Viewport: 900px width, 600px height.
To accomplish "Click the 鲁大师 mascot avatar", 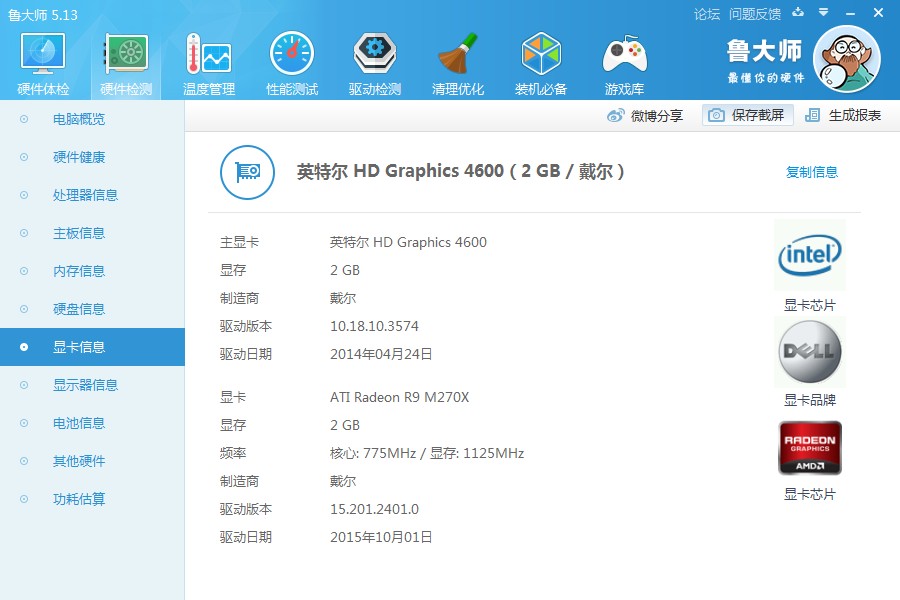I will point(847,59).
